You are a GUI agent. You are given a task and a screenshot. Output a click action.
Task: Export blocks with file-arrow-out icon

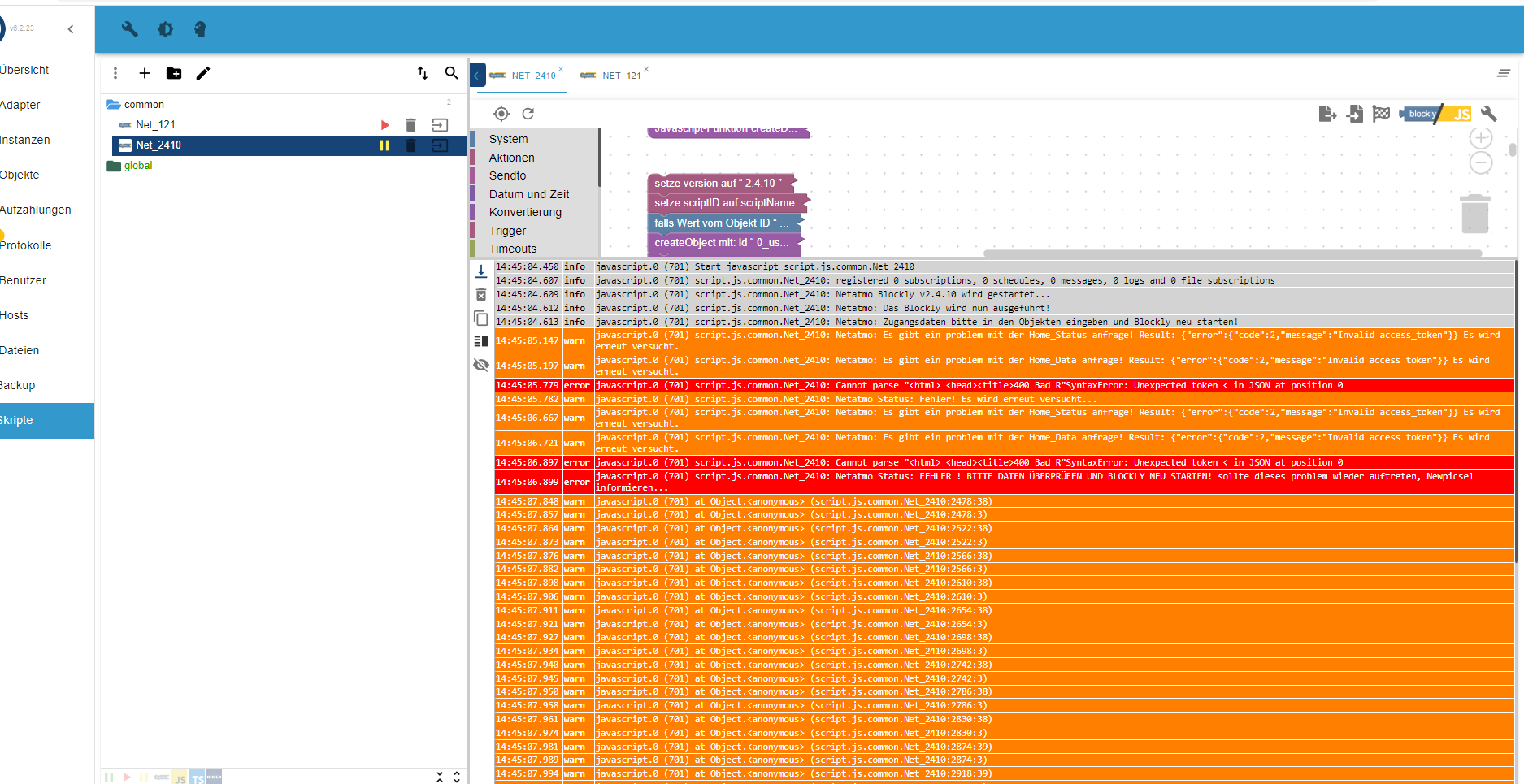[x=1327, y=114]
